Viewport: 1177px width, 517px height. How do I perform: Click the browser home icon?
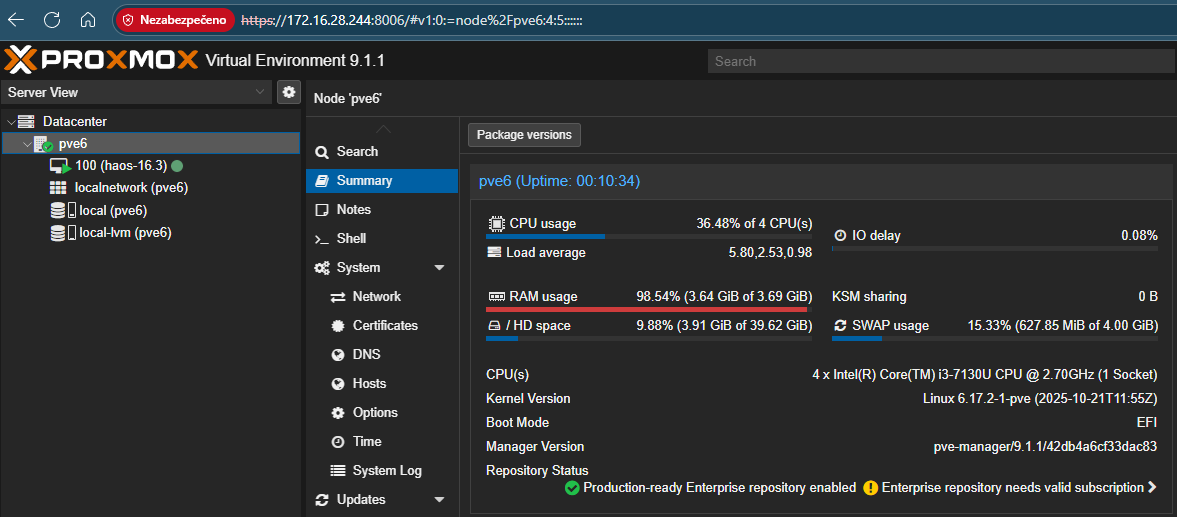88,20
